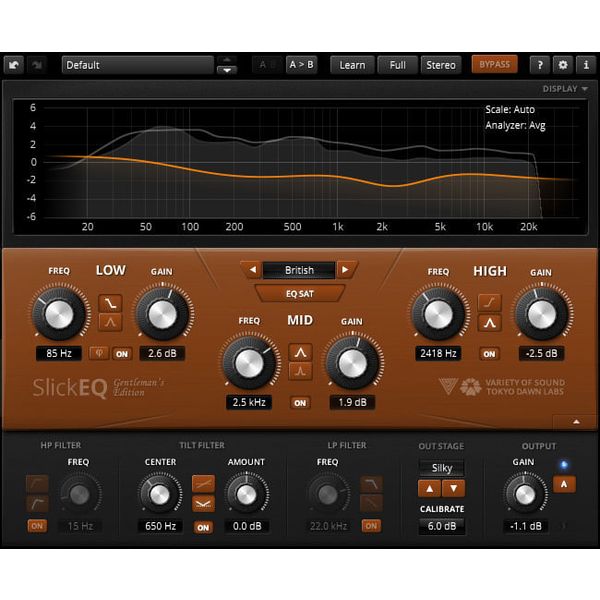
Task: Click the EQ SAT button
Action: click(299, 293)
